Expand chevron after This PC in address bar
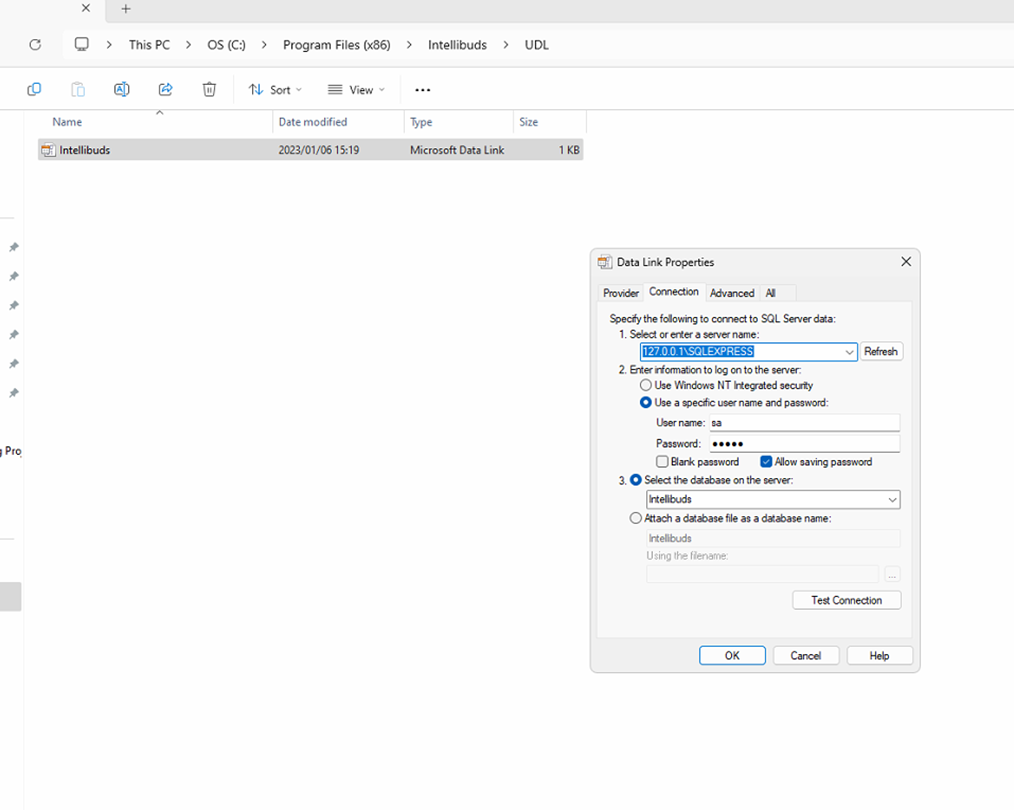Image resolution: width=1014 pixels, height=810 pixels. click(x=188, y=45)
